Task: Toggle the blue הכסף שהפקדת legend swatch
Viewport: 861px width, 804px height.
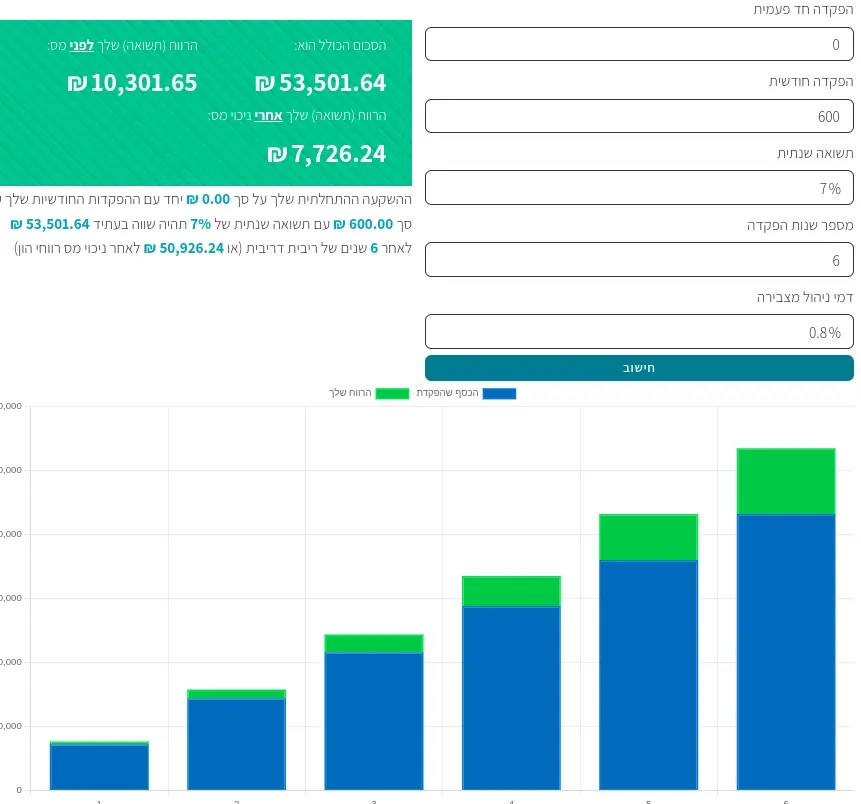Action: [x=499, y=393]
